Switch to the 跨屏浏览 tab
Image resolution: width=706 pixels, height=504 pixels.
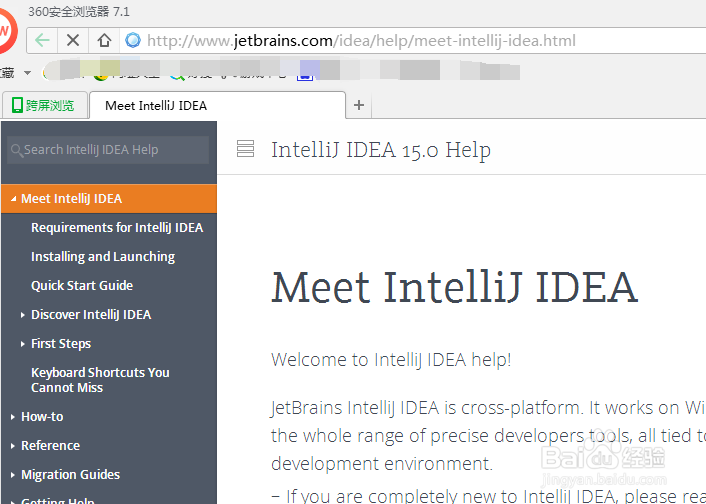(x=44, y=105)
